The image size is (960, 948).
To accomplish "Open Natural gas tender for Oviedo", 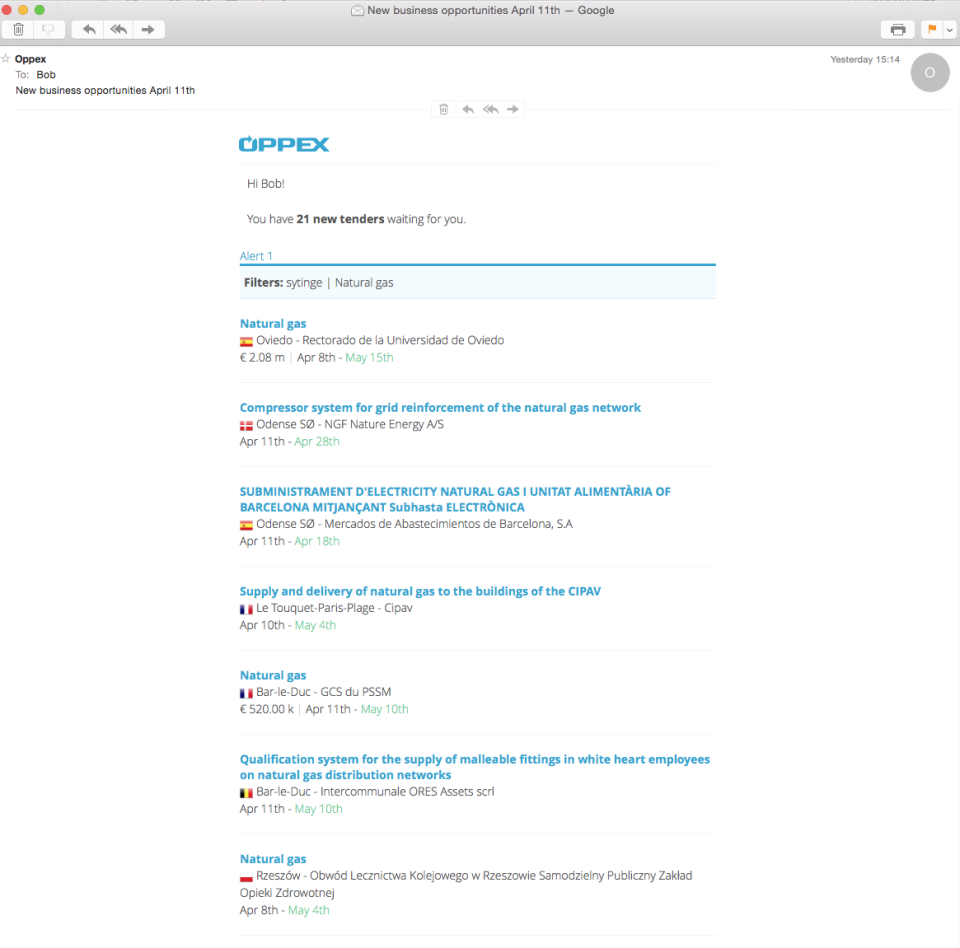I will (273, 323).
